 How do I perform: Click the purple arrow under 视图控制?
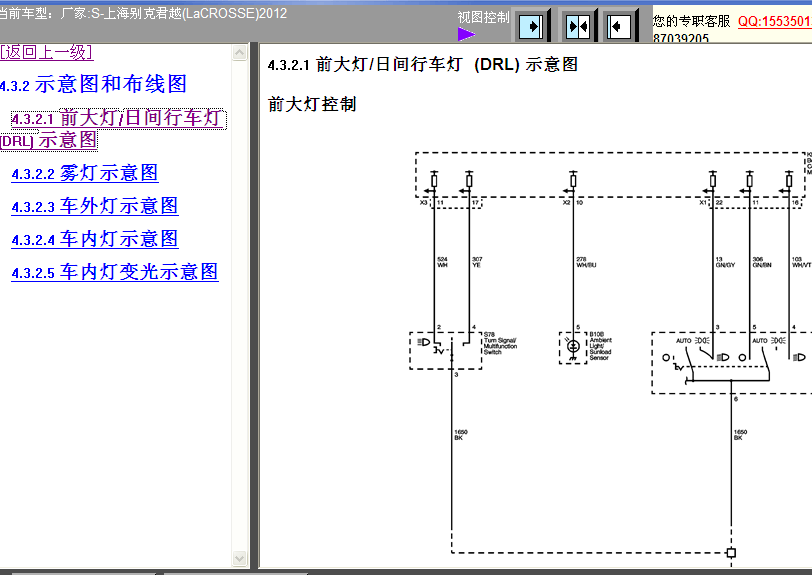467,34
